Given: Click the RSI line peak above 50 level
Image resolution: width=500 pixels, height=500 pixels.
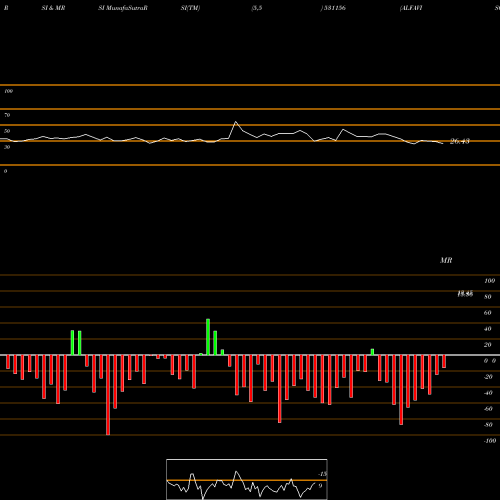Looking at the screenshot, I should [236, 122].
